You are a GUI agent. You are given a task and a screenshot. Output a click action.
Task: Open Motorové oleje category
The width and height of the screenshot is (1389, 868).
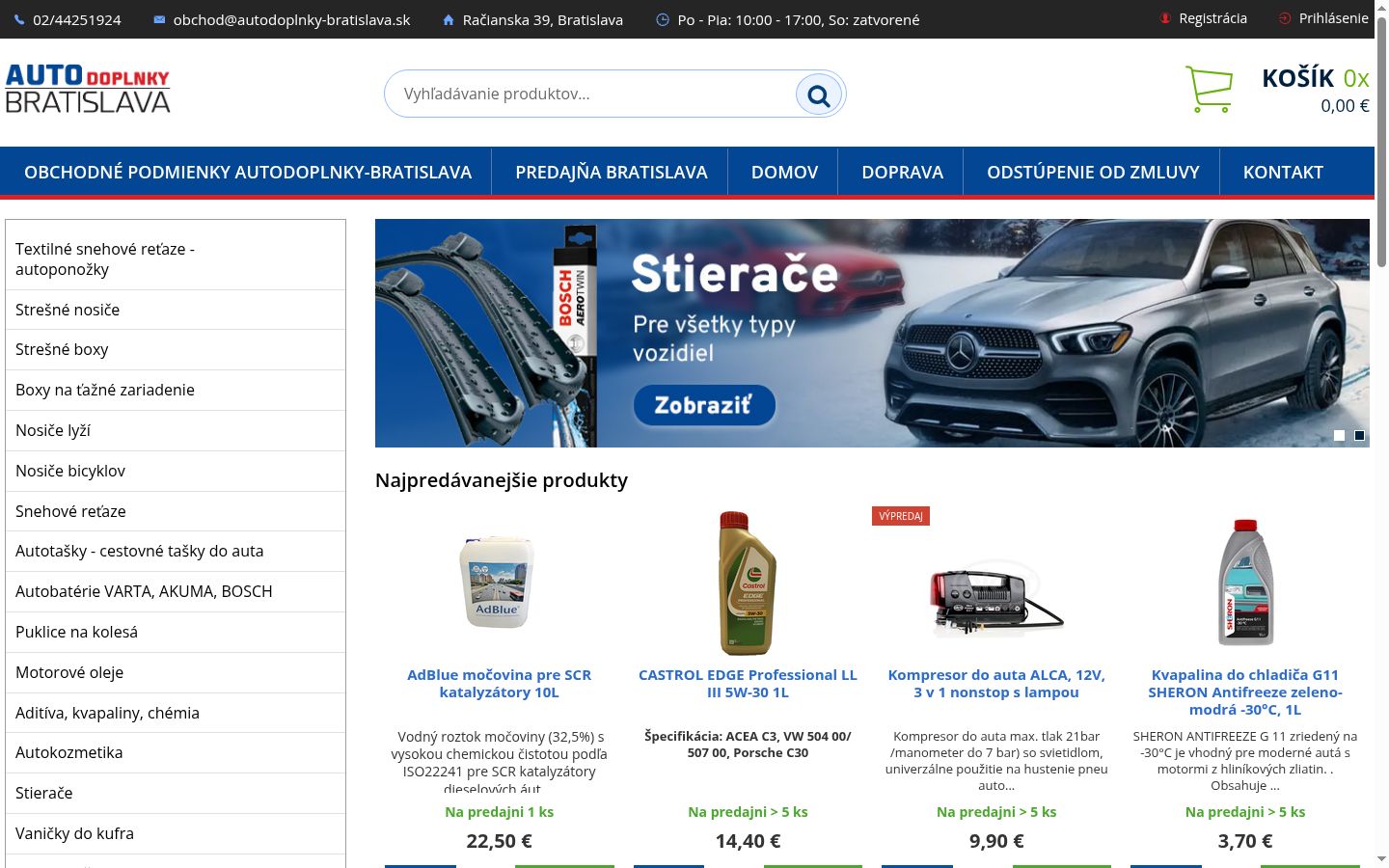pyautogui.click(x=176, y=672)
